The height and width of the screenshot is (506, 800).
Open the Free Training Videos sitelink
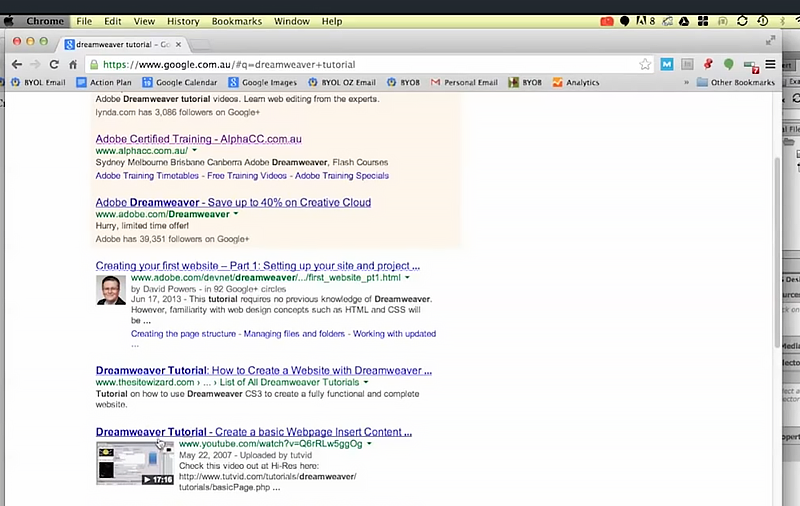[247, 175]
